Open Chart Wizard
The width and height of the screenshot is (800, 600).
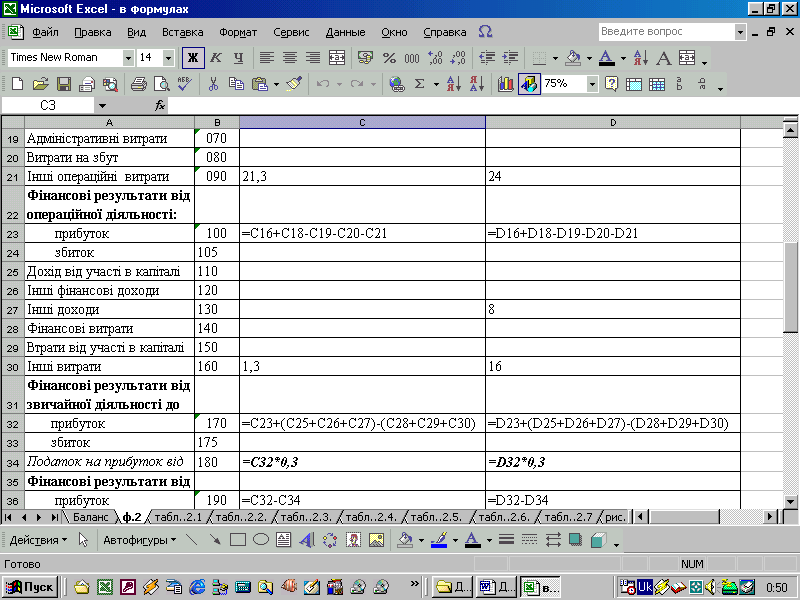505,84
